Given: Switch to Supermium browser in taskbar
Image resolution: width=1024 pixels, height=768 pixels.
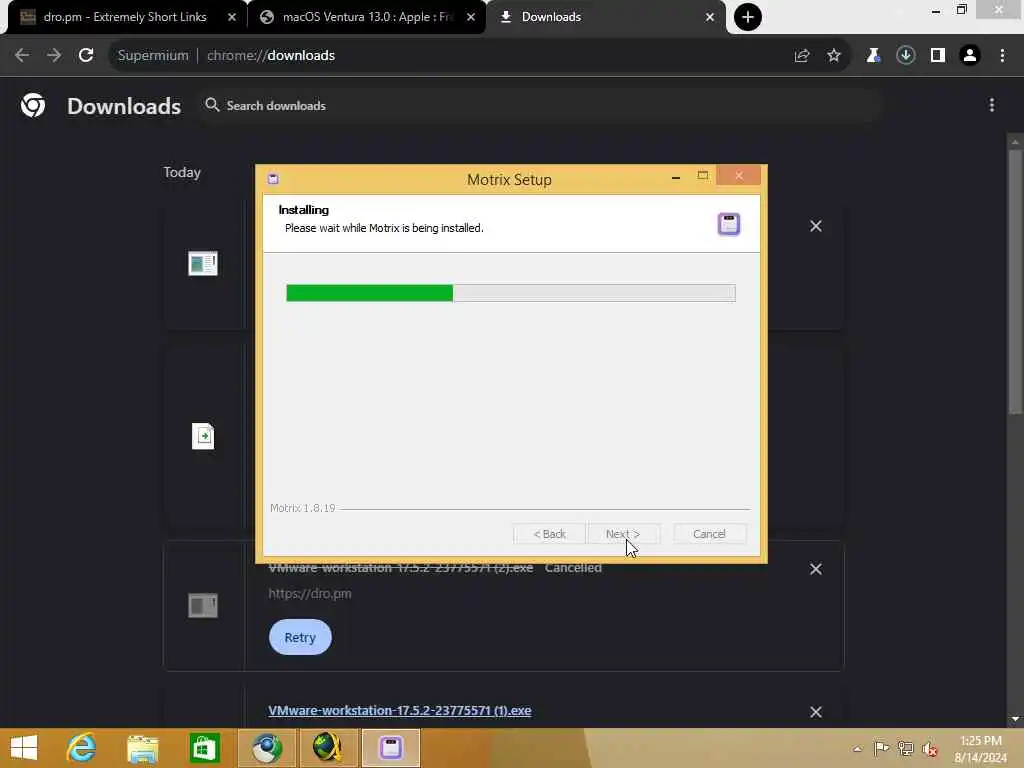Looking at the screenshot, I should [266, 748].
